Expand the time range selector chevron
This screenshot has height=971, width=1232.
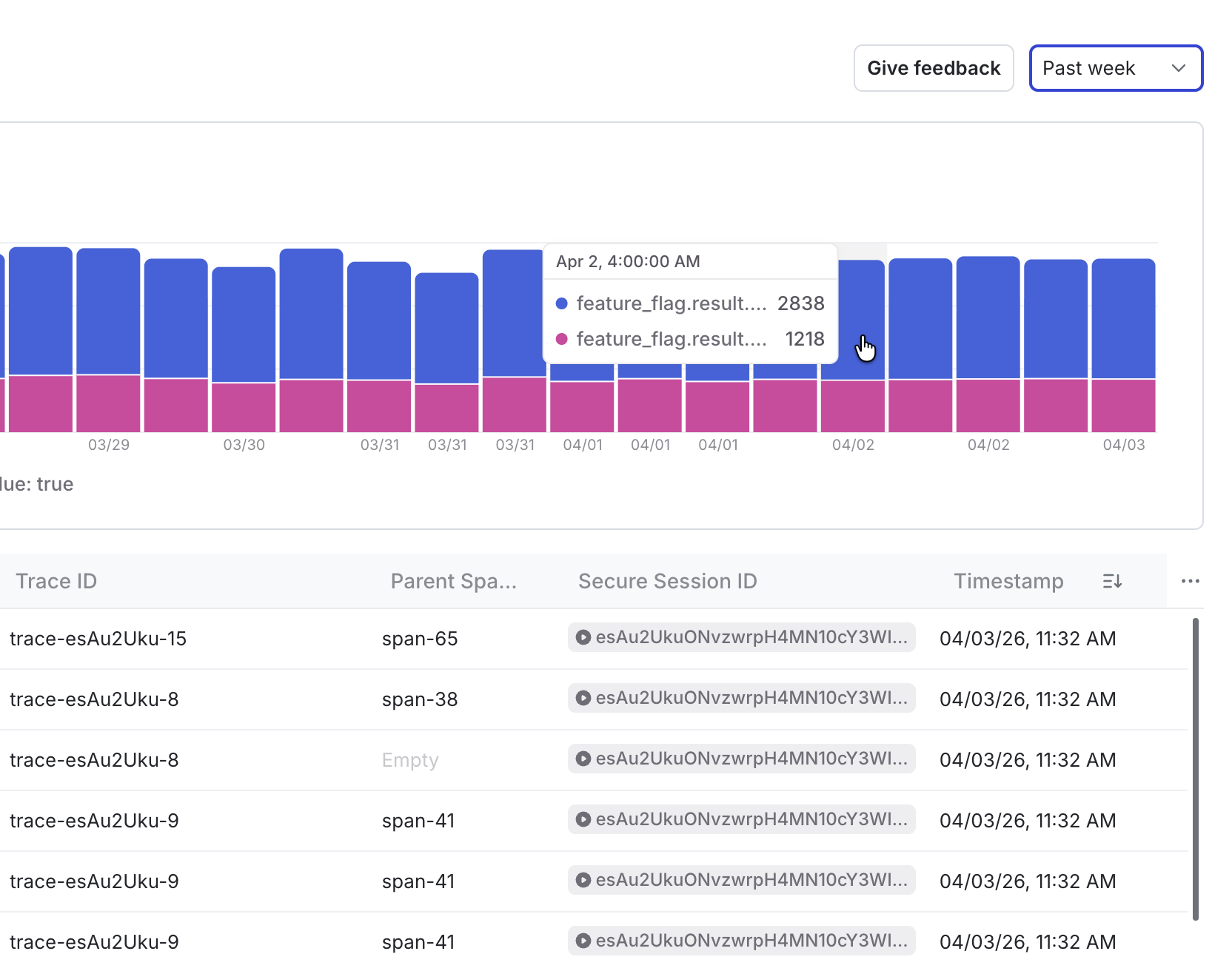tap(1180, 68)
